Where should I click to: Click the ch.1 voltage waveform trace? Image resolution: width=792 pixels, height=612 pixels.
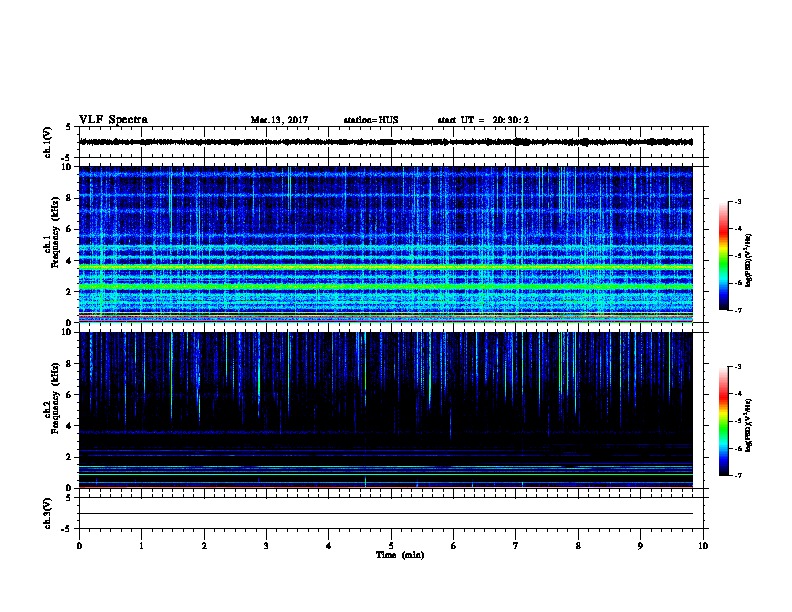pyautogui.click(x=386, y=142)
